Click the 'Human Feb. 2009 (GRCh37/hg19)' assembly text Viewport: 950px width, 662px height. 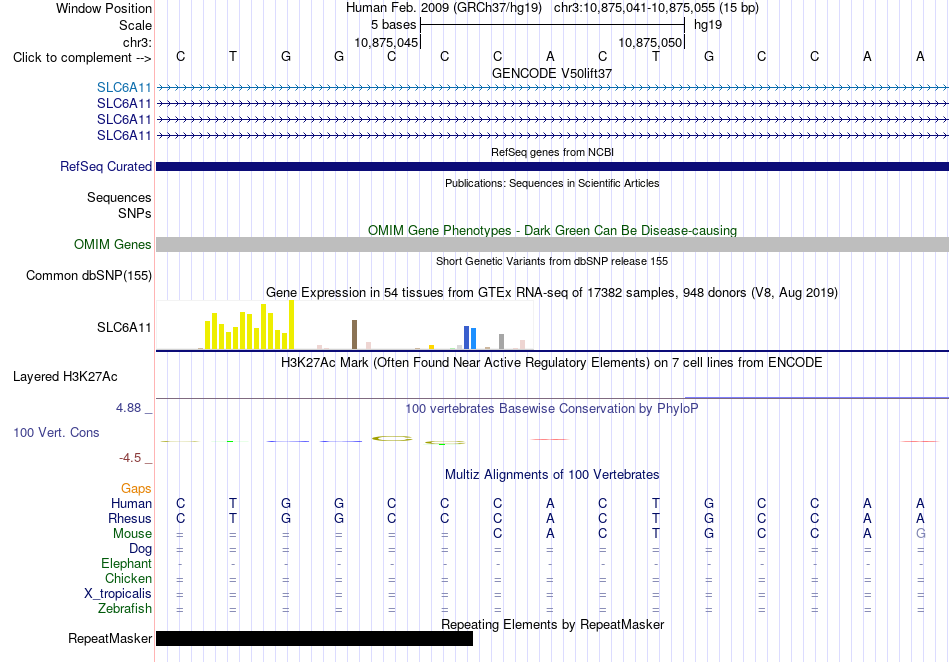pyautogui.click(x=446, y=8)
